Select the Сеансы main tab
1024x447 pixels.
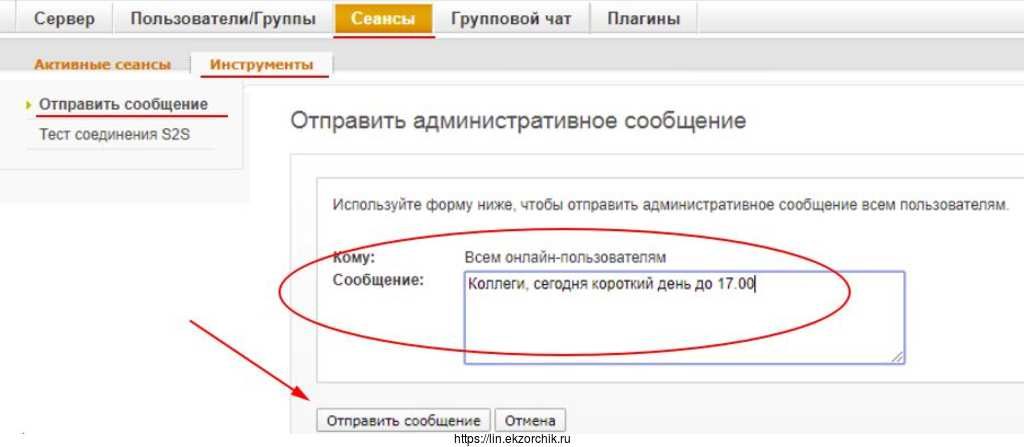[384, 19]
